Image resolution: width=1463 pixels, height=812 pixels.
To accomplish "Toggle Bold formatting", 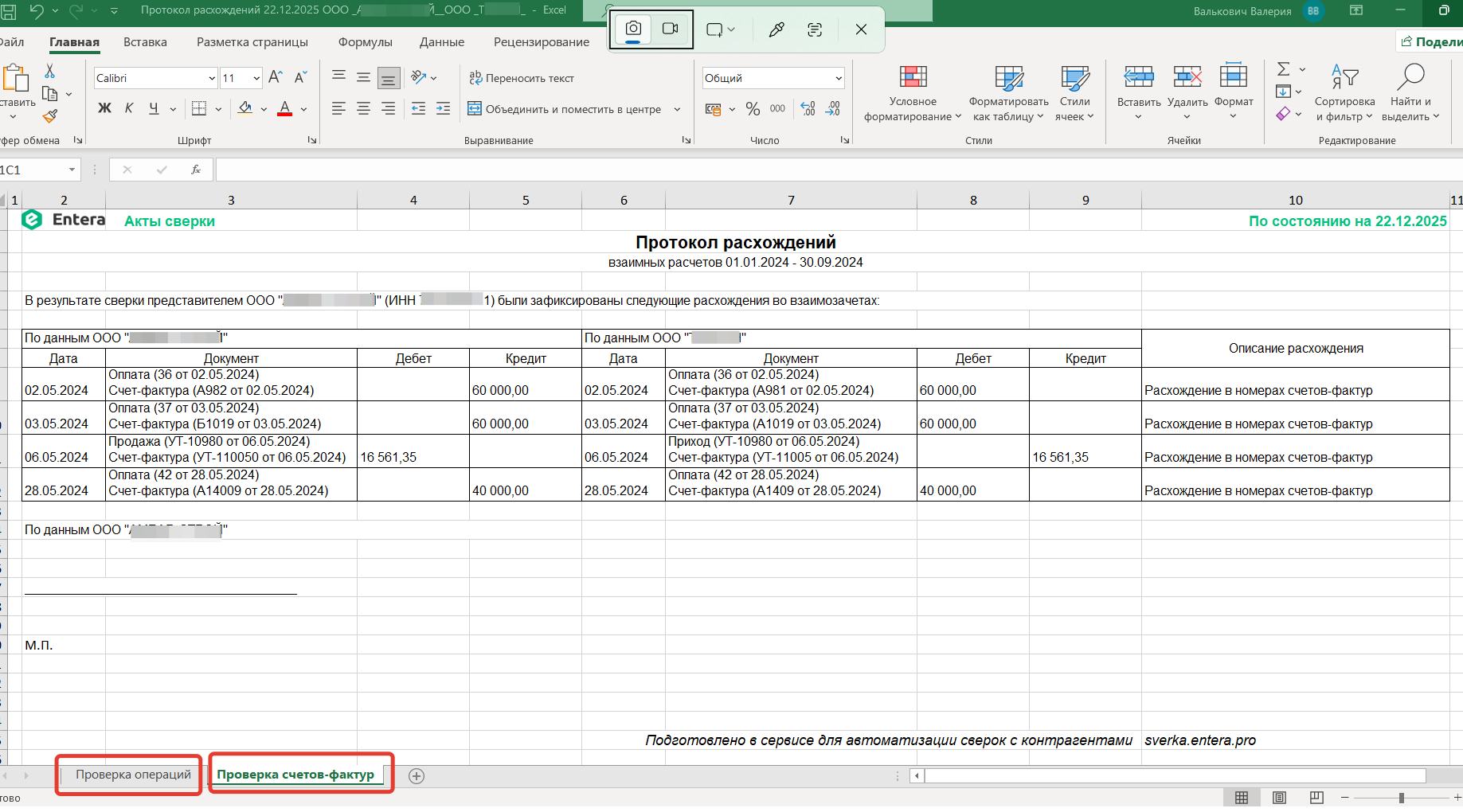I will [104, 109].
